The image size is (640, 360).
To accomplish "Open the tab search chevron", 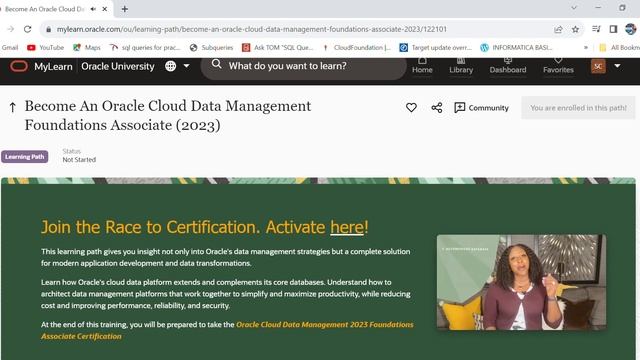I will click(574, 8).
